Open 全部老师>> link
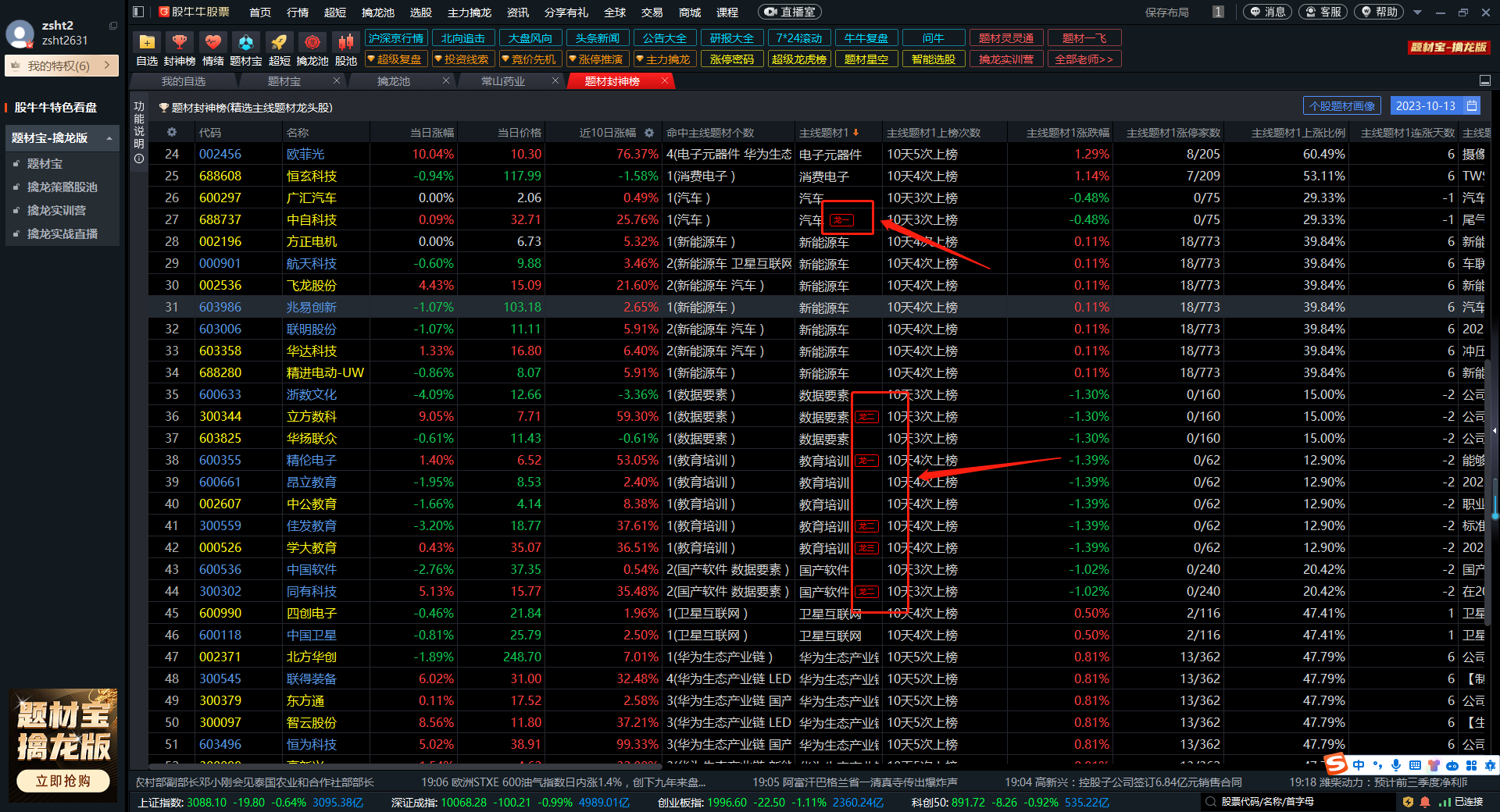The height and width of the screenshot is (812, 1500). tap(1084, 59)
